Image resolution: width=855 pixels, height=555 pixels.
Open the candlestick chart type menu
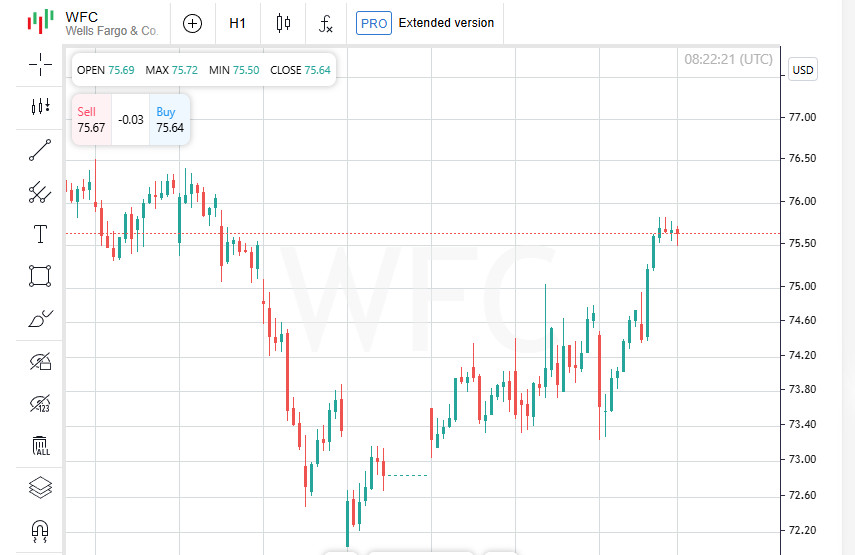(283, 23)
